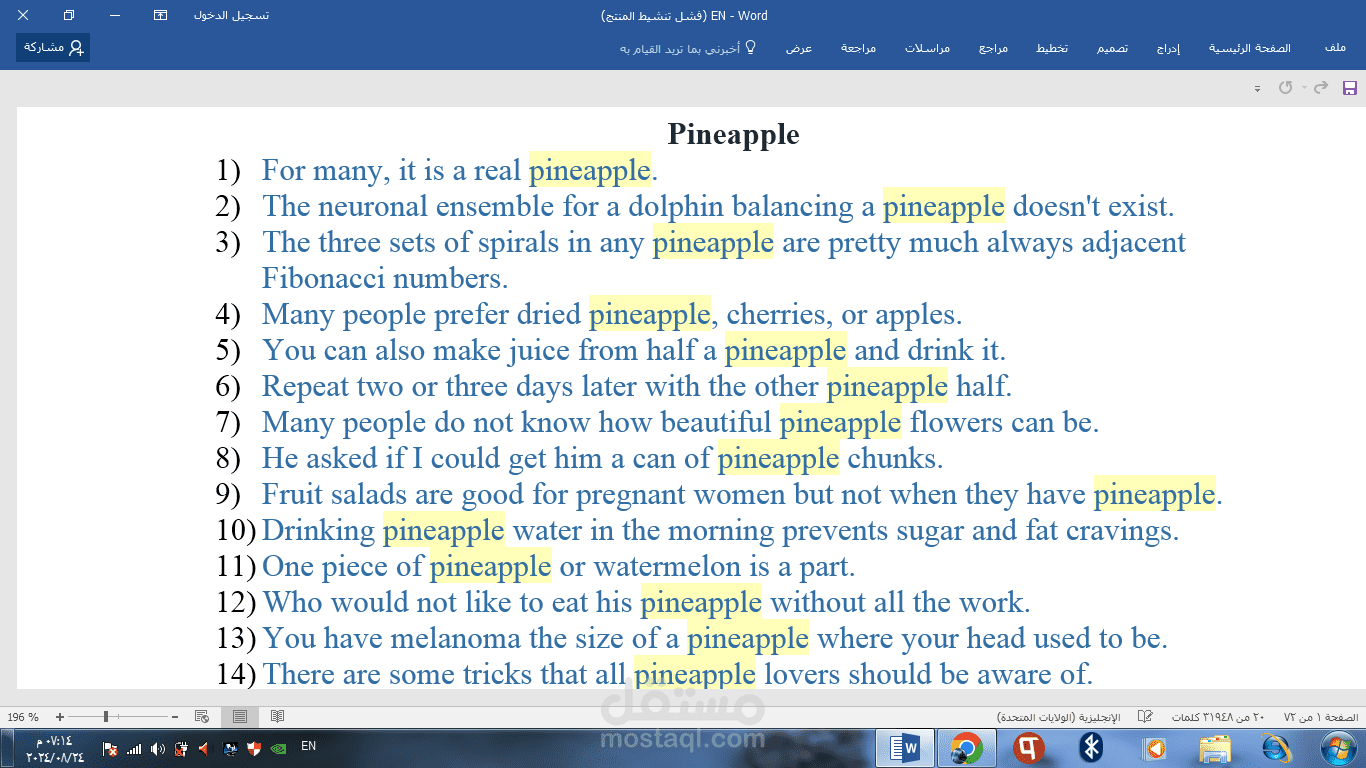Switch to the مراجعة (Review) tab
Screen dimensions: 1366x768
pos(858,48)
